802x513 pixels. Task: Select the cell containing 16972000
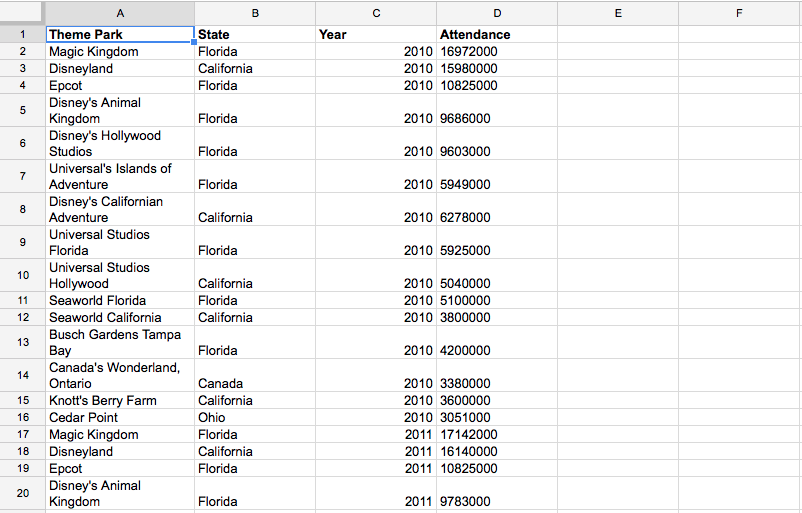click(x=497, y=52)
